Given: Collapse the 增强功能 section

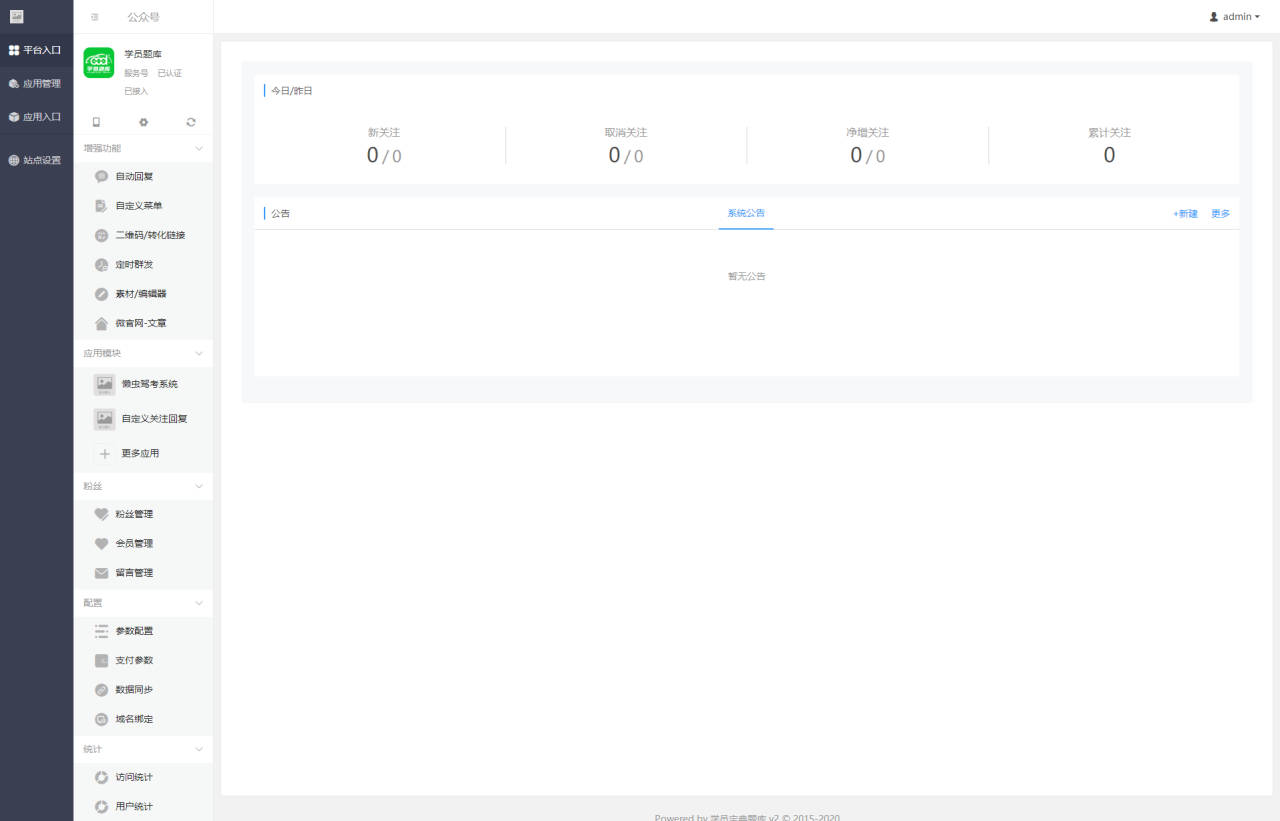Looking at the screenshot, I should point(198,148).
